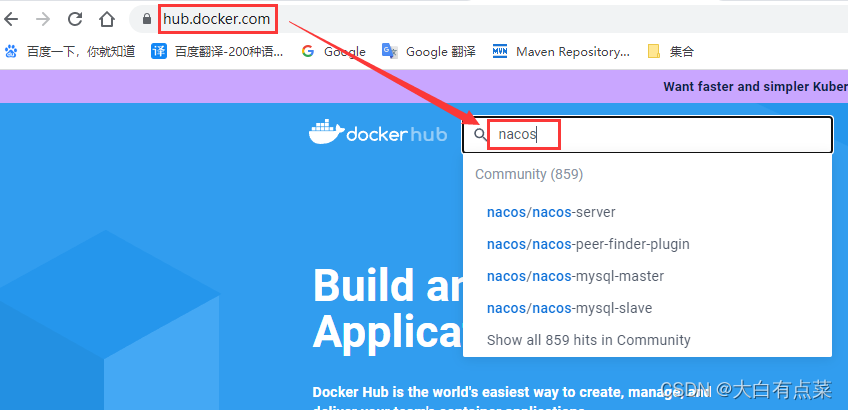
Task: Open the browser home page icon
Action: pyautogui.click(x=107, y=19)
